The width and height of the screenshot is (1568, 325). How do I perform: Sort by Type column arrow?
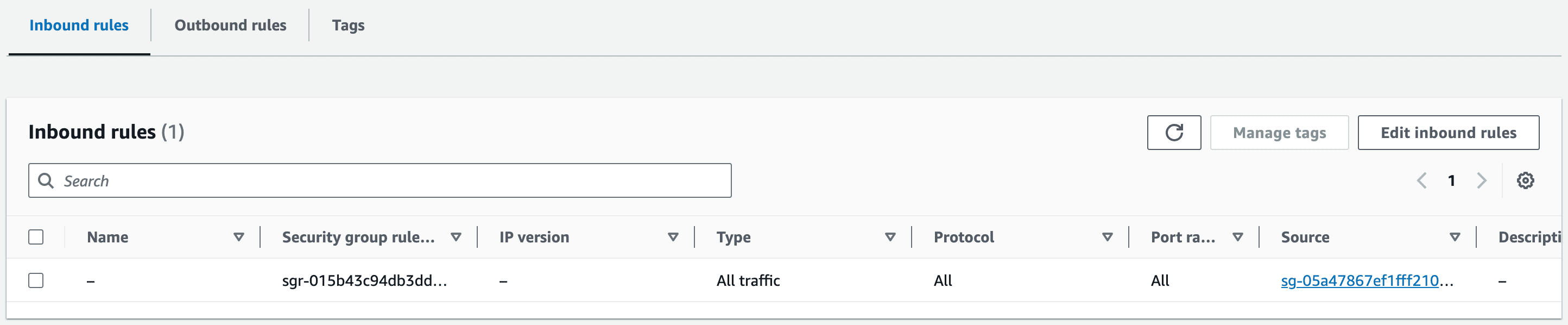point(890,237)
